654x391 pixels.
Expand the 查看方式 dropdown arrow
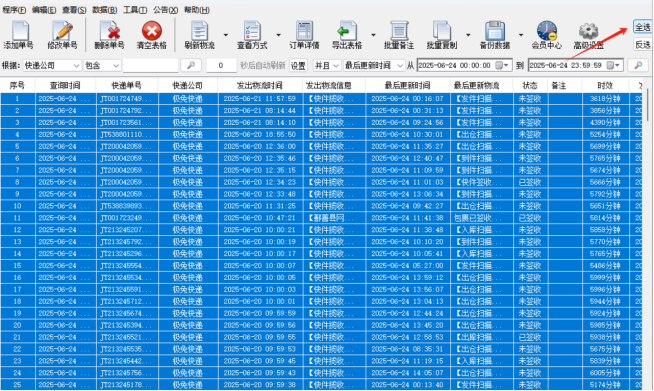coord(278,35)
